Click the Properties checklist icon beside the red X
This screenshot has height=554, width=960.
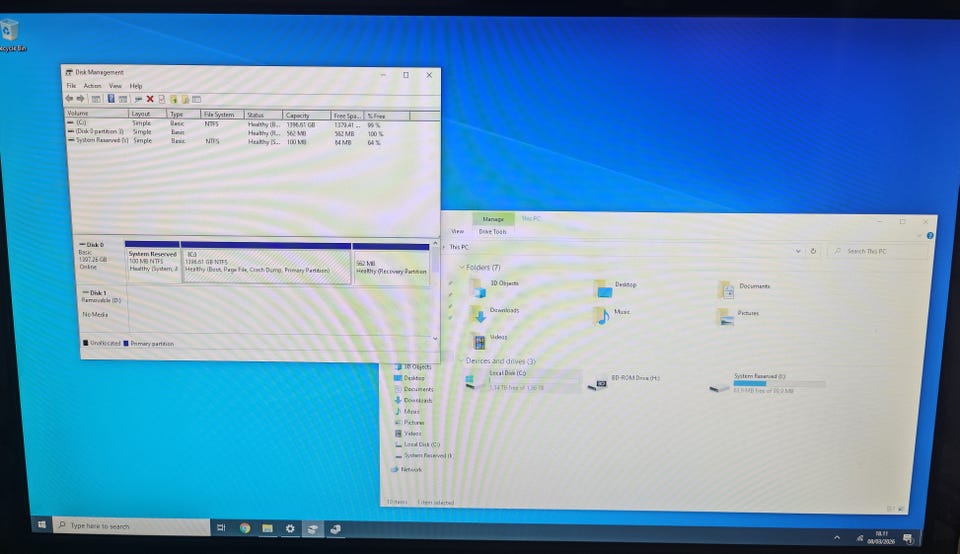click(x=162, y=99)
